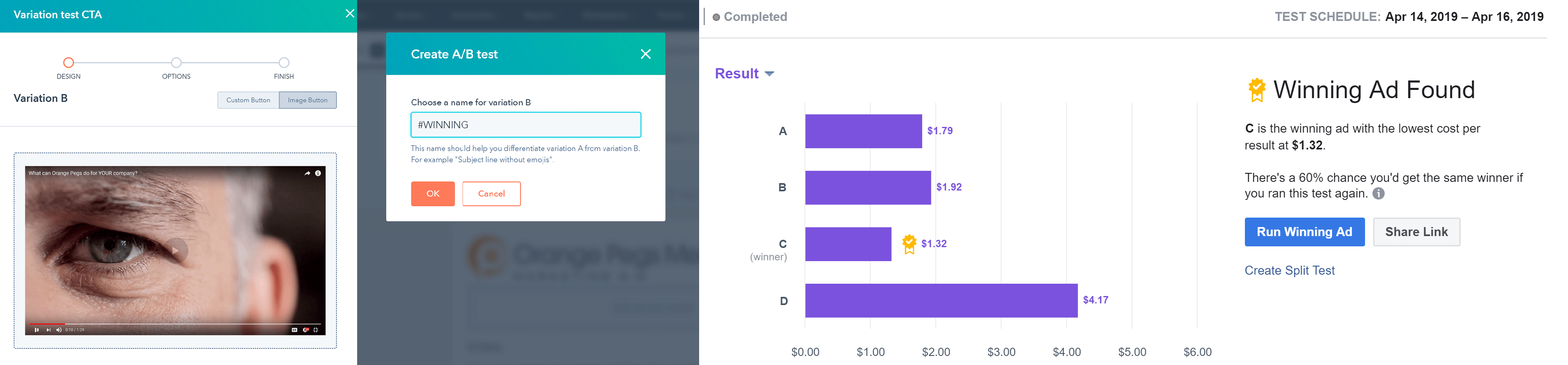Select the Image Button toggle option
The width and height of the screenshot is (1568, 365).
click(308, 100)
